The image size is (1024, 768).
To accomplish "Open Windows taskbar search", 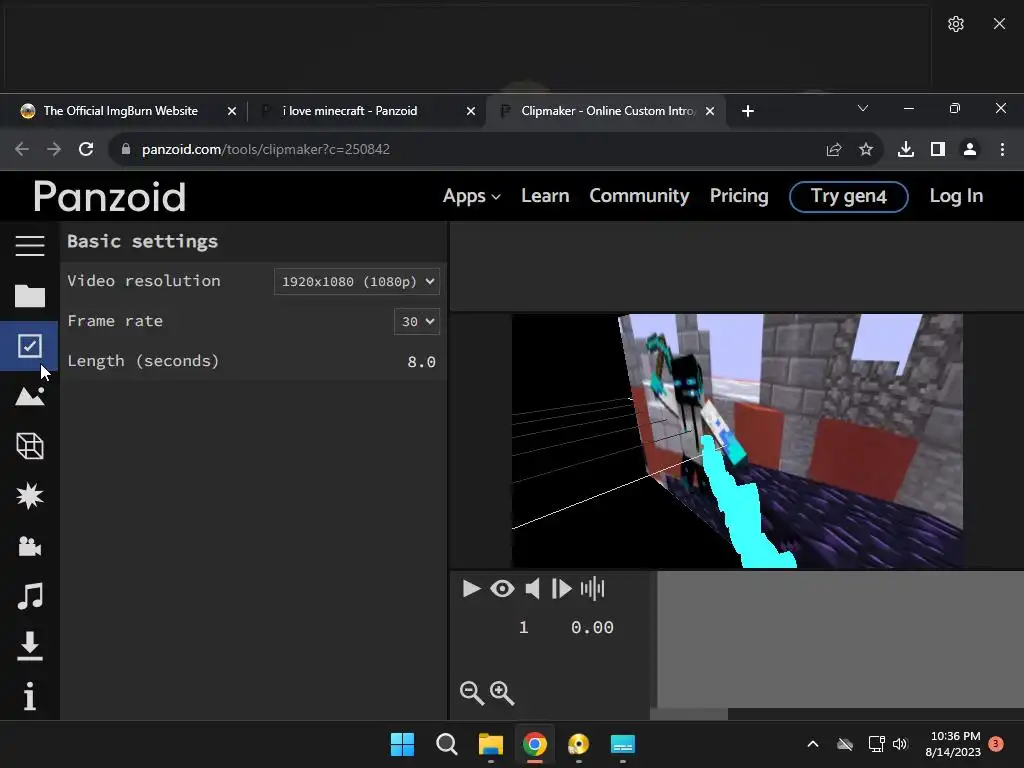I will click(447, 744).
